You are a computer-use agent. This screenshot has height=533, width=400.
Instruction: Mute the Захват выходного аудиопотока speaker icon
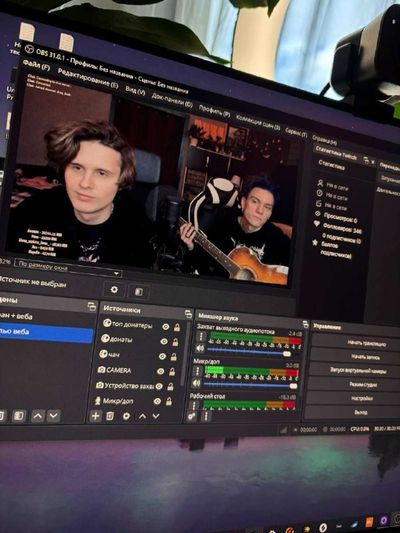pos(200,348)
